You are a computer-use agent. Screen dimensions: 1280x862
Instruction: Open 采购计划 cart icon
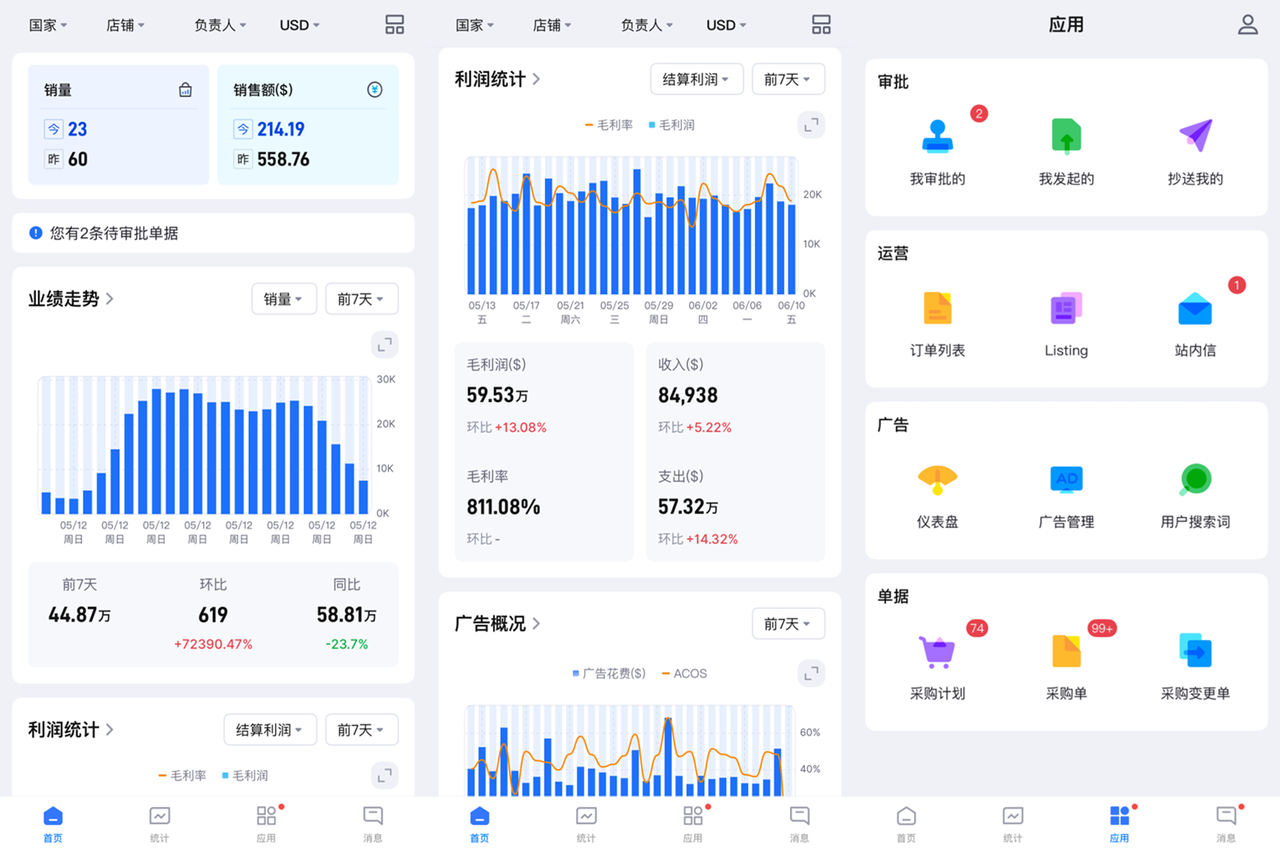coord(937,651)
